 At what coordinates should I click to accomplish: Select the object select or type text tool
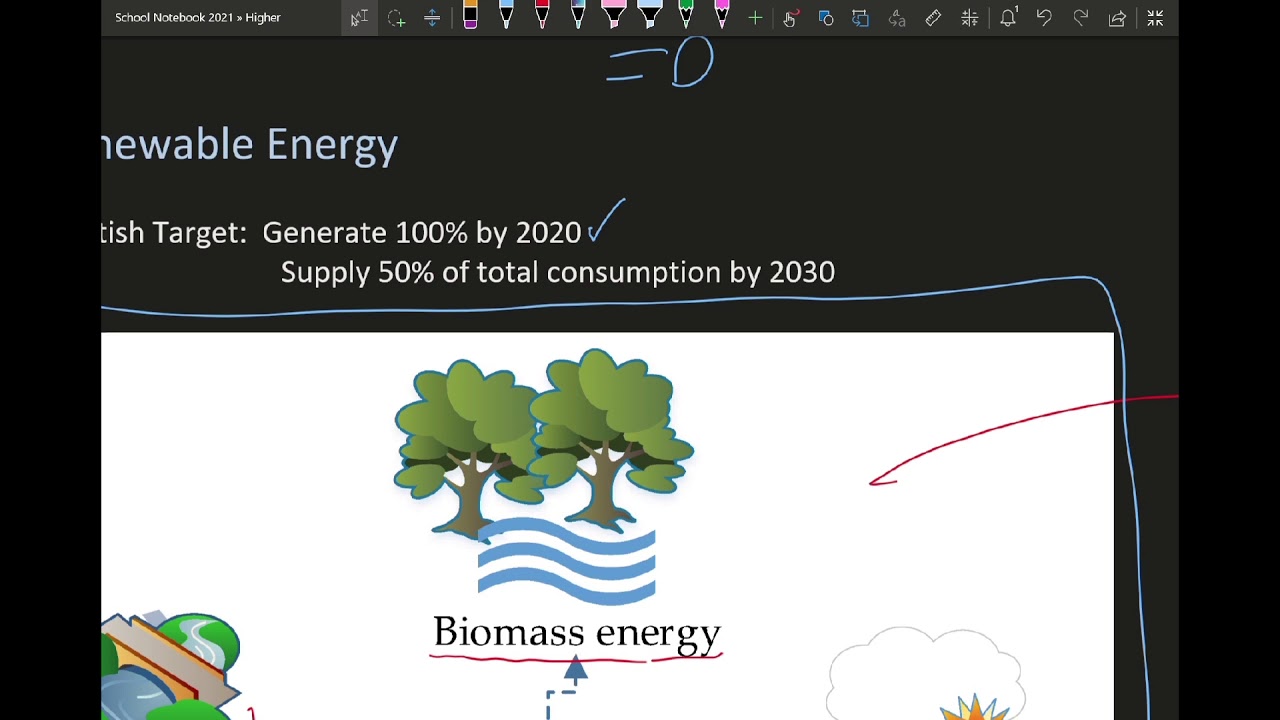[x=359, y=18]
